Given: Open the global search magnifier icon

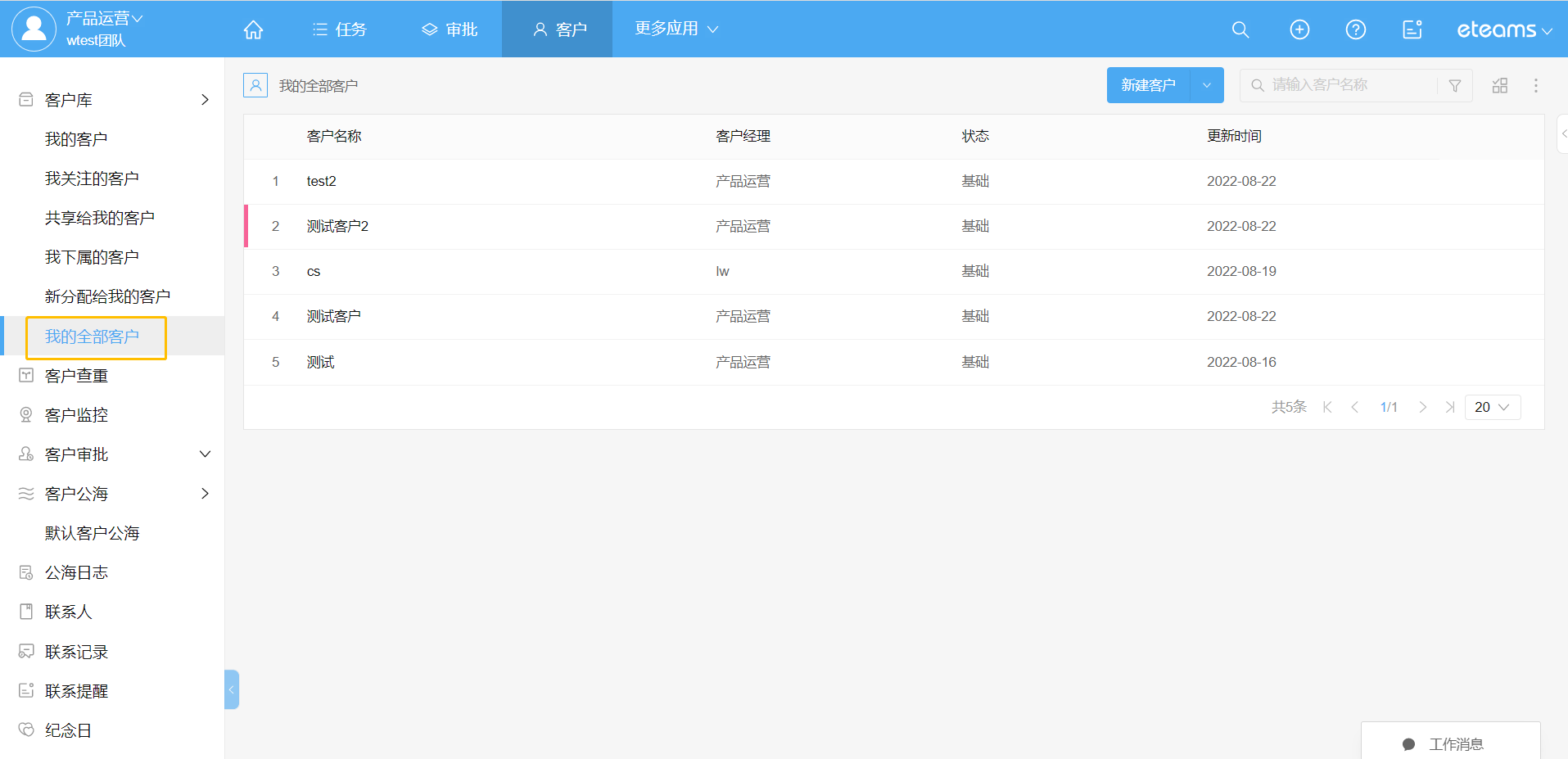Looking at the screenshot, I should 1240,29.
